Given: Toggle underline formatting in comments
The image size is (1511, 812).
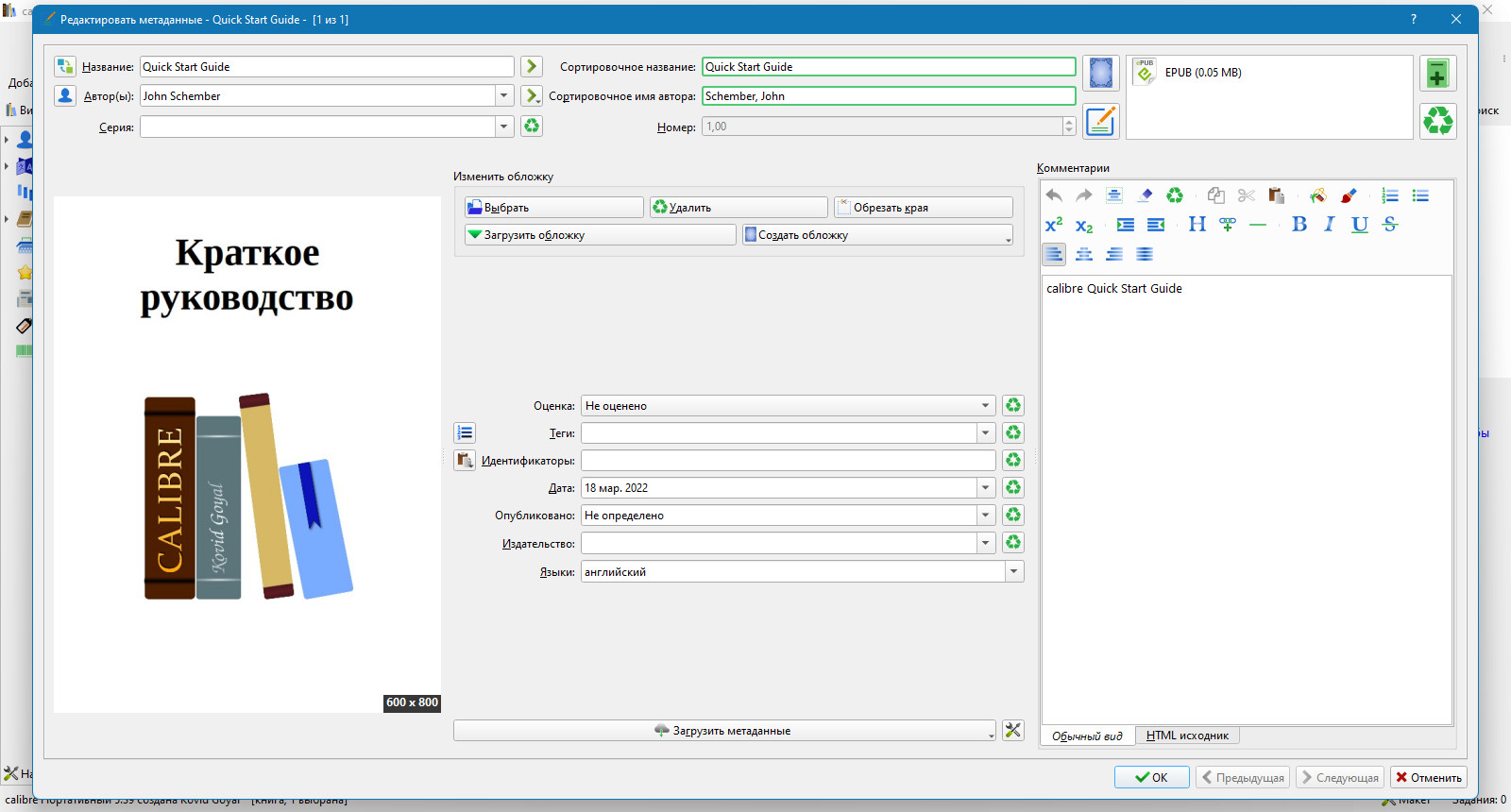Looking at the screenshot, I should 1360,225.
